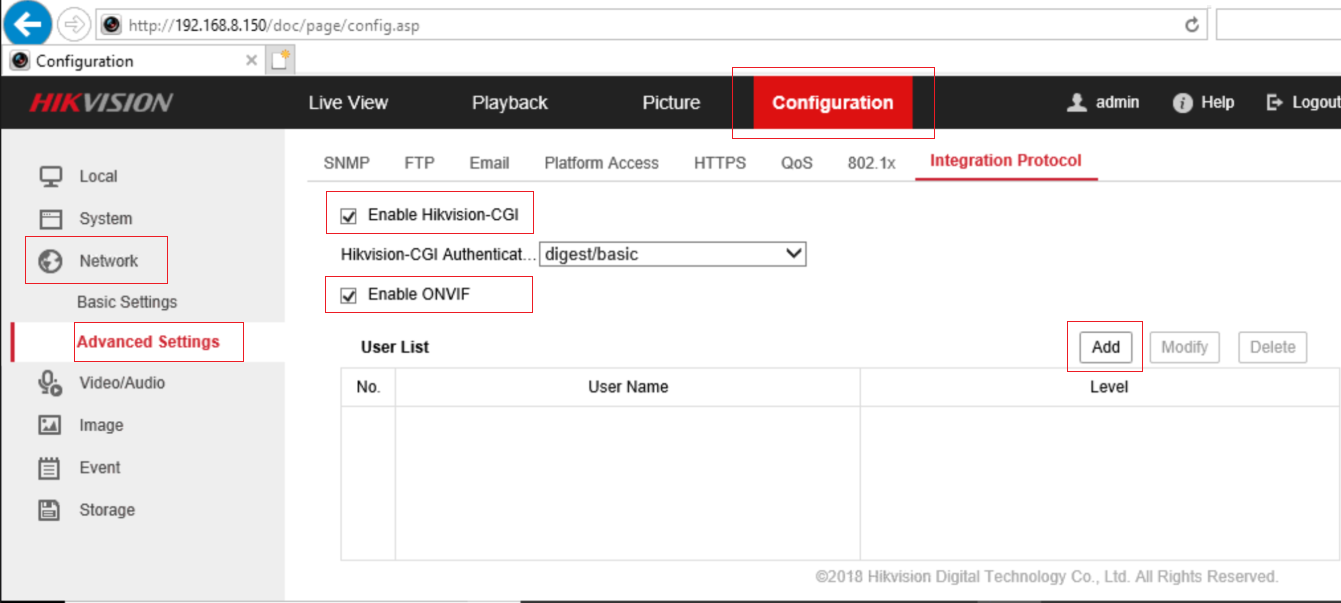
Task: Click the System window icon in sidebar
Action: pos(50,219)
